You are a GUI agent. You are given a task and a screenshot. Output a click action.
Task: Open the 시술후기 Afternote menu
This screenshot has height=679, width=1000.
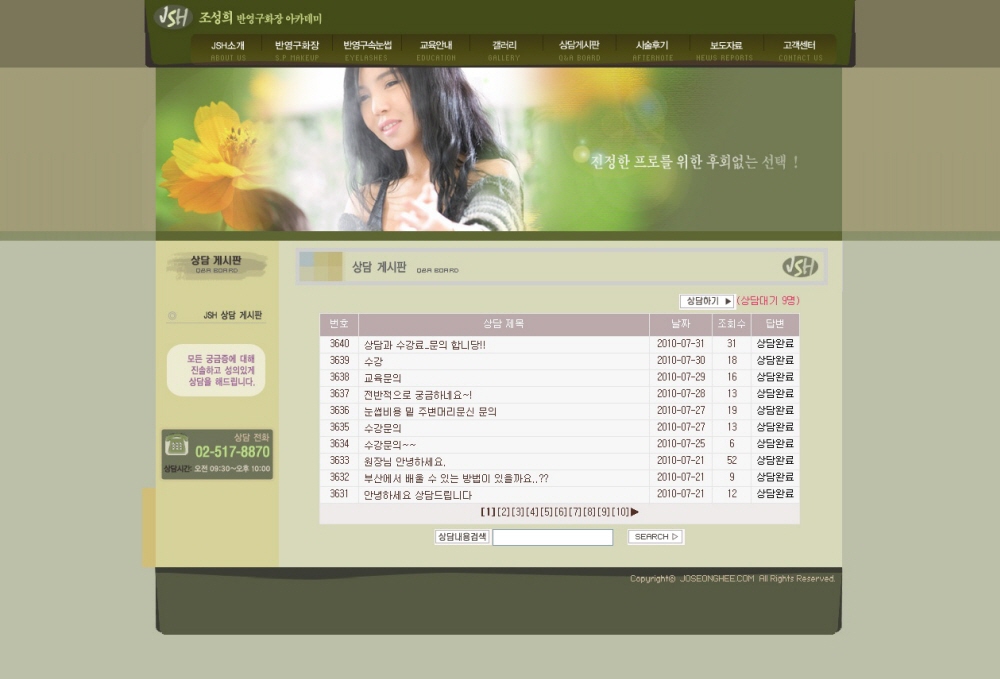[652, 50]
